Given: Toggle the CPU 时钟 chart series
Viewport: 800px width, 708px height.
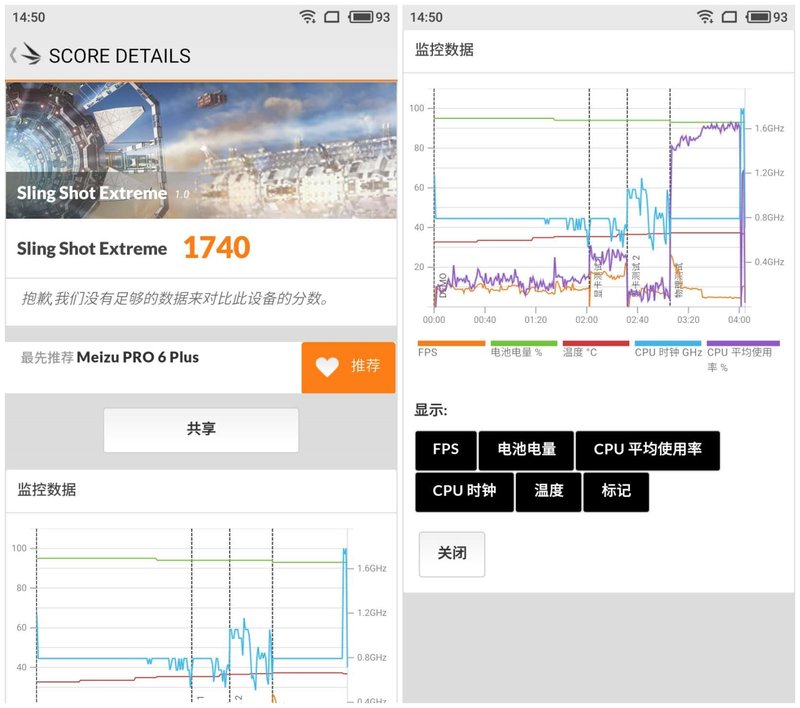Looking at the screenshot, I should coord(463,491).
